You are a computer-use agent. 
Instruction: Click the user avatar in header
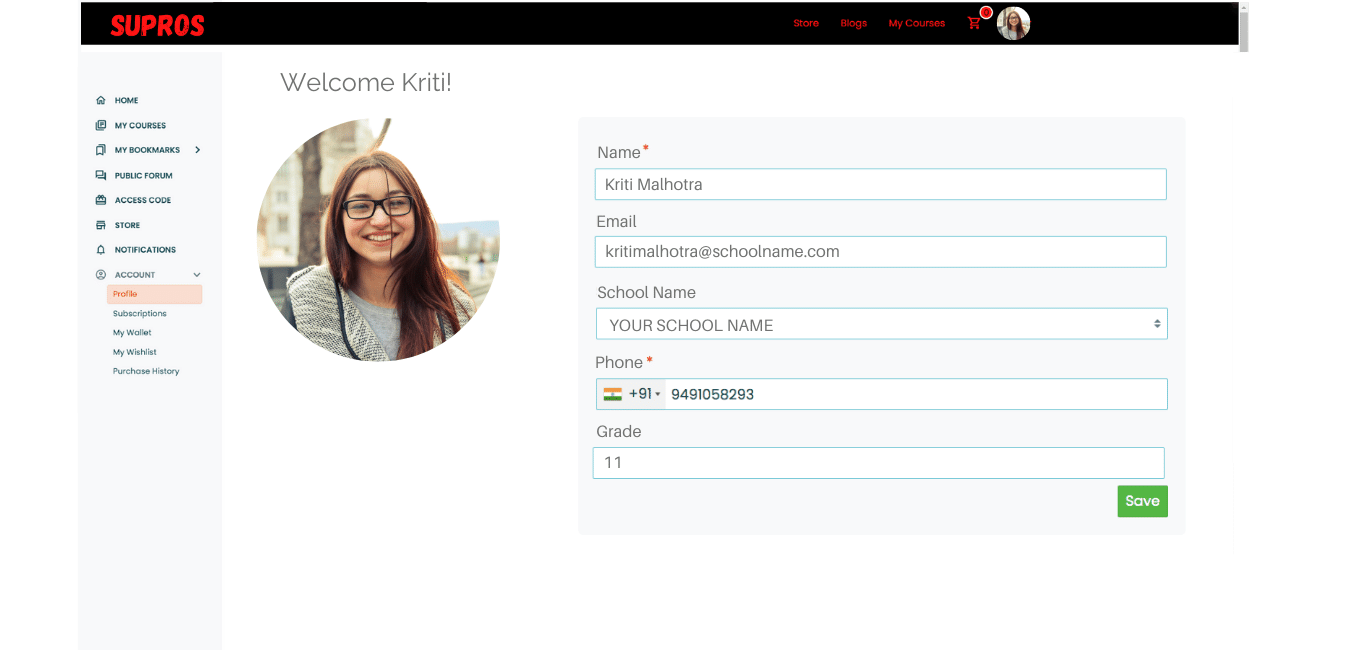point(1013,23)
